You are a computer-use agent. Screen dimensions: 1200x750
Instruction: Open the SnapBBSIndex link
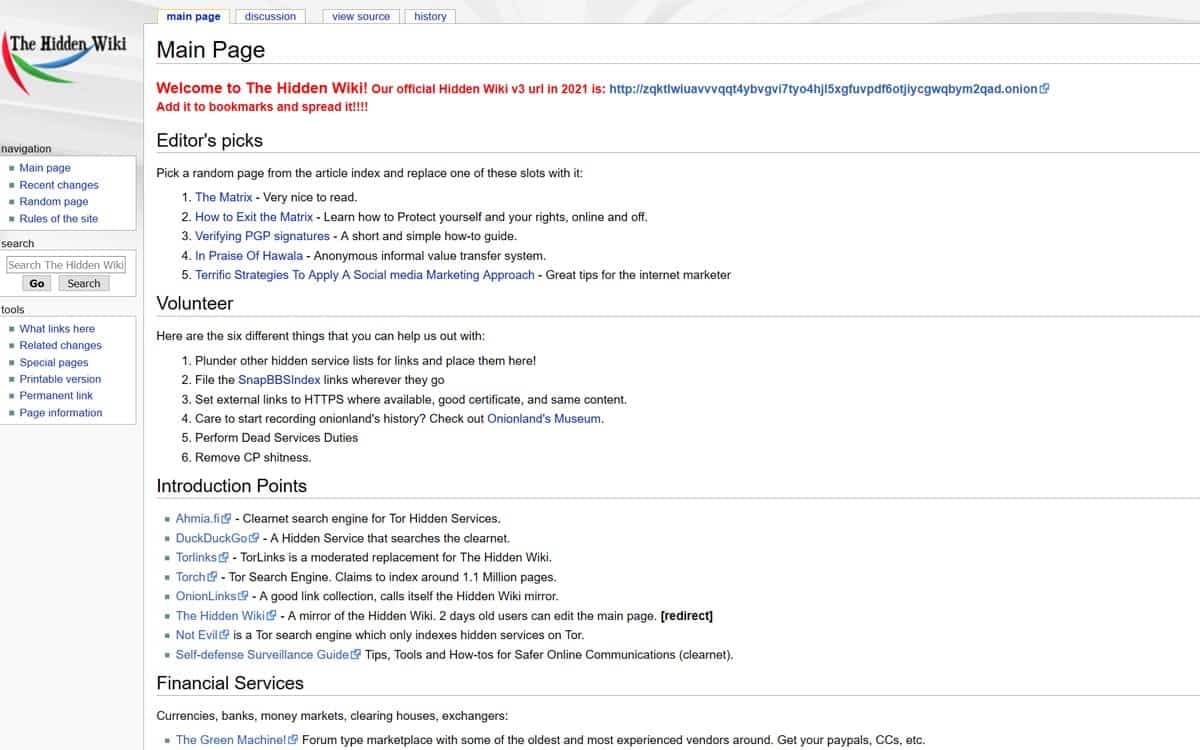279,380
